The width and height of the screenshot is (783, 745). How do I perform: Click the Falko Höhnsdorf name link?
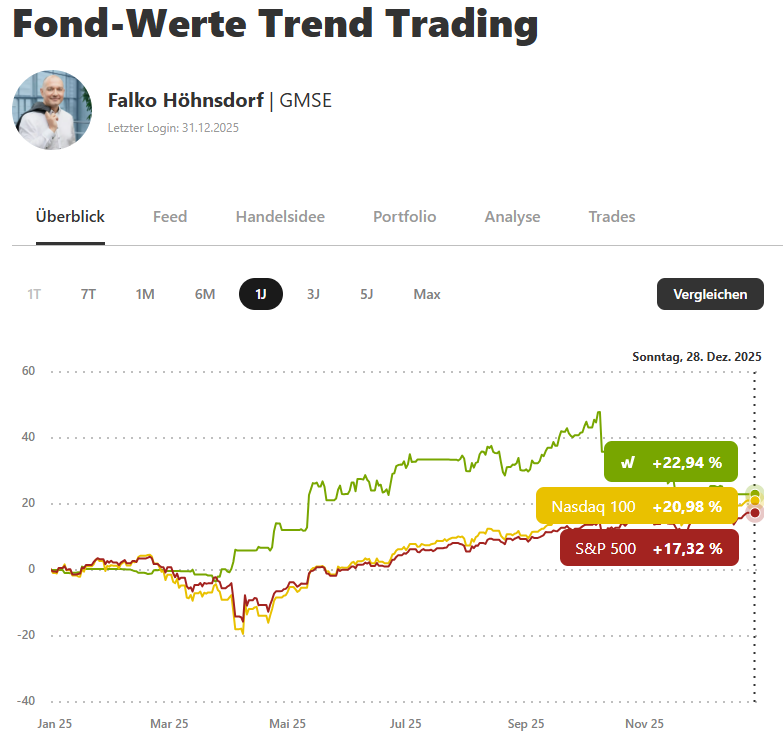[186, 100]
